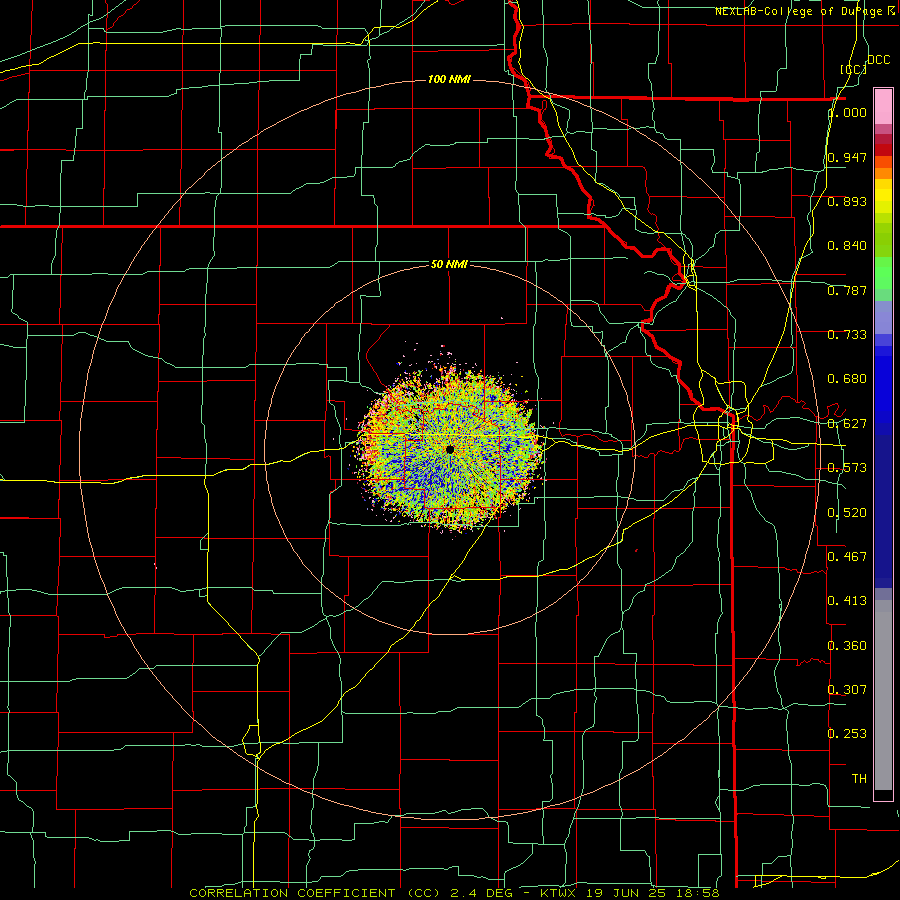
Task: Click the 0.413 scale value
Action: pos(847,601)
